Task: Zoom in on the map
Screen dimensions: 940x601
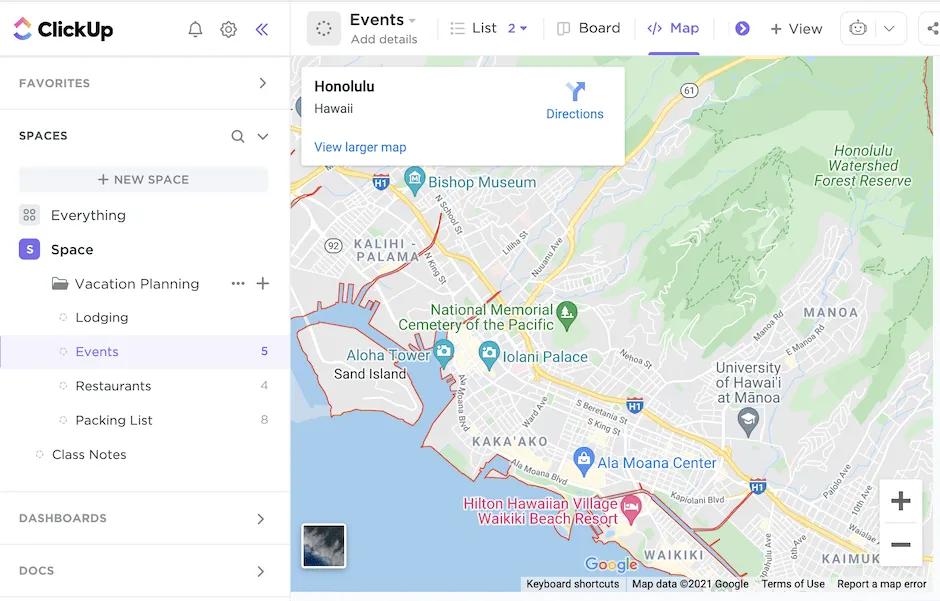Action: click(900, 500)
